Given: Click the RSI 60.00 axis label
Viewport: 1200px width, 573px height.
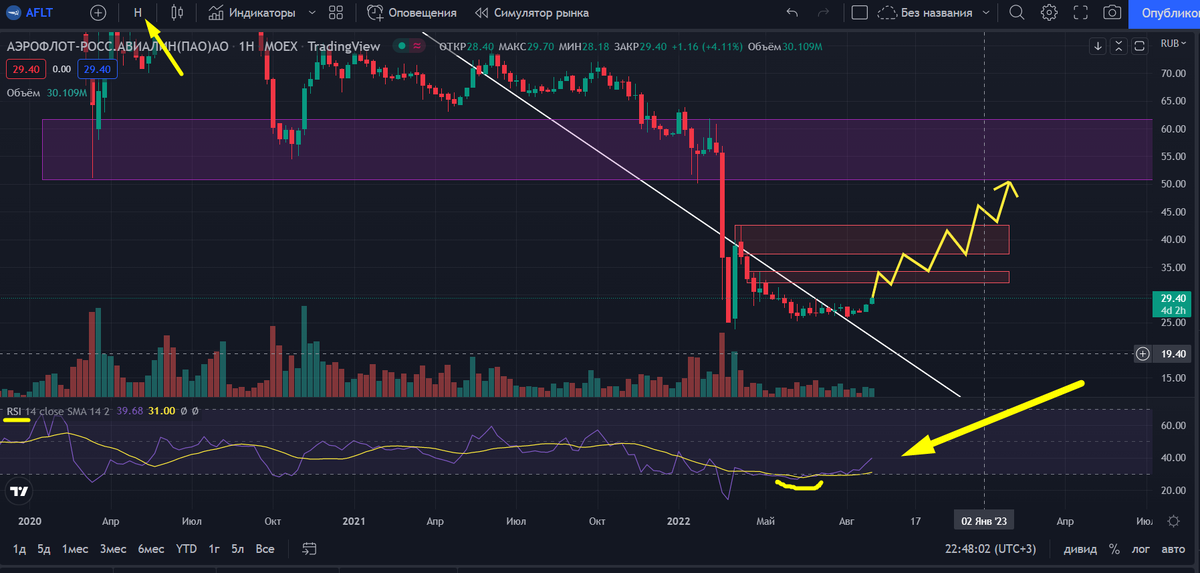Looking at the screenshot, I should 1172,425.
